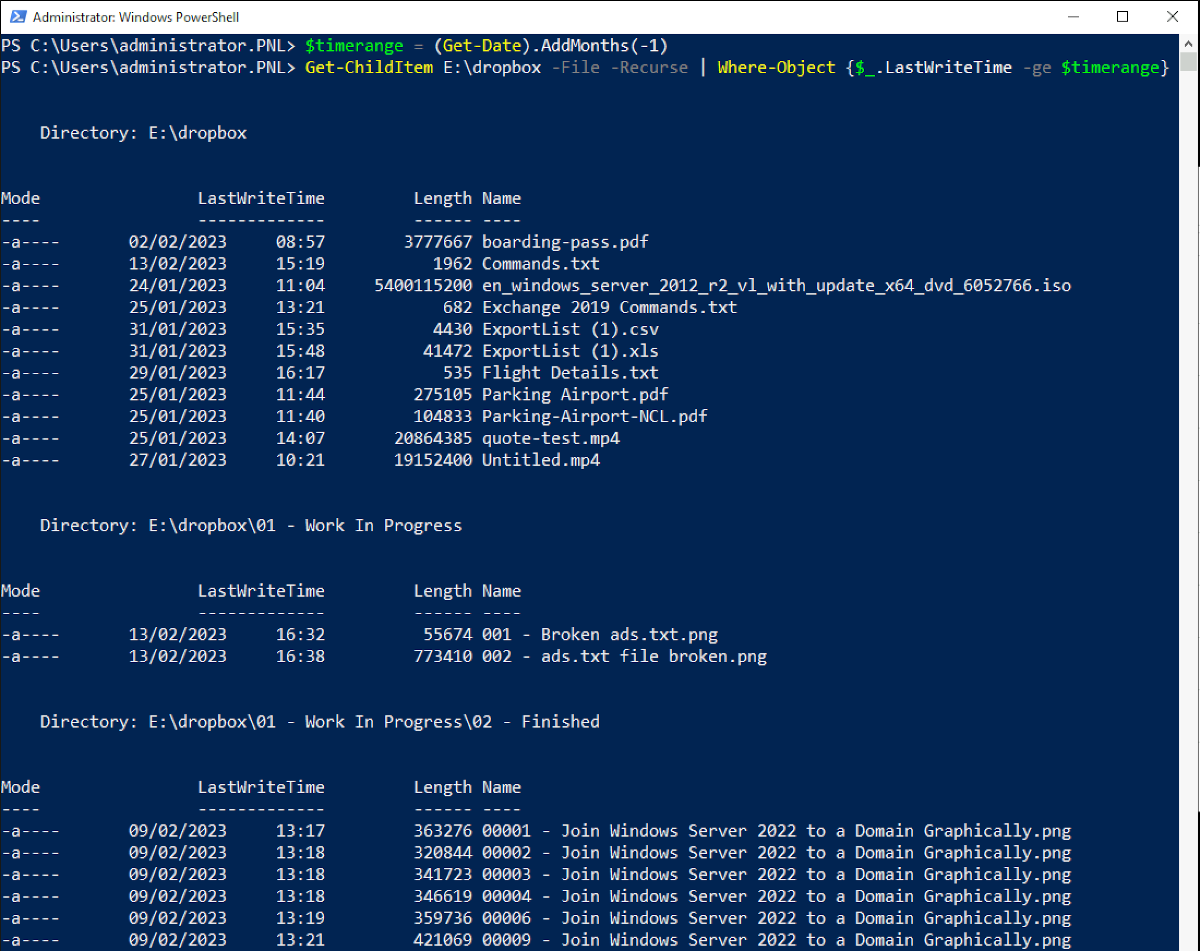Select the Commands.txt entry in output
Viewport: 1200px width, 951px height.
pyautogui.click(x=540, y=263)
